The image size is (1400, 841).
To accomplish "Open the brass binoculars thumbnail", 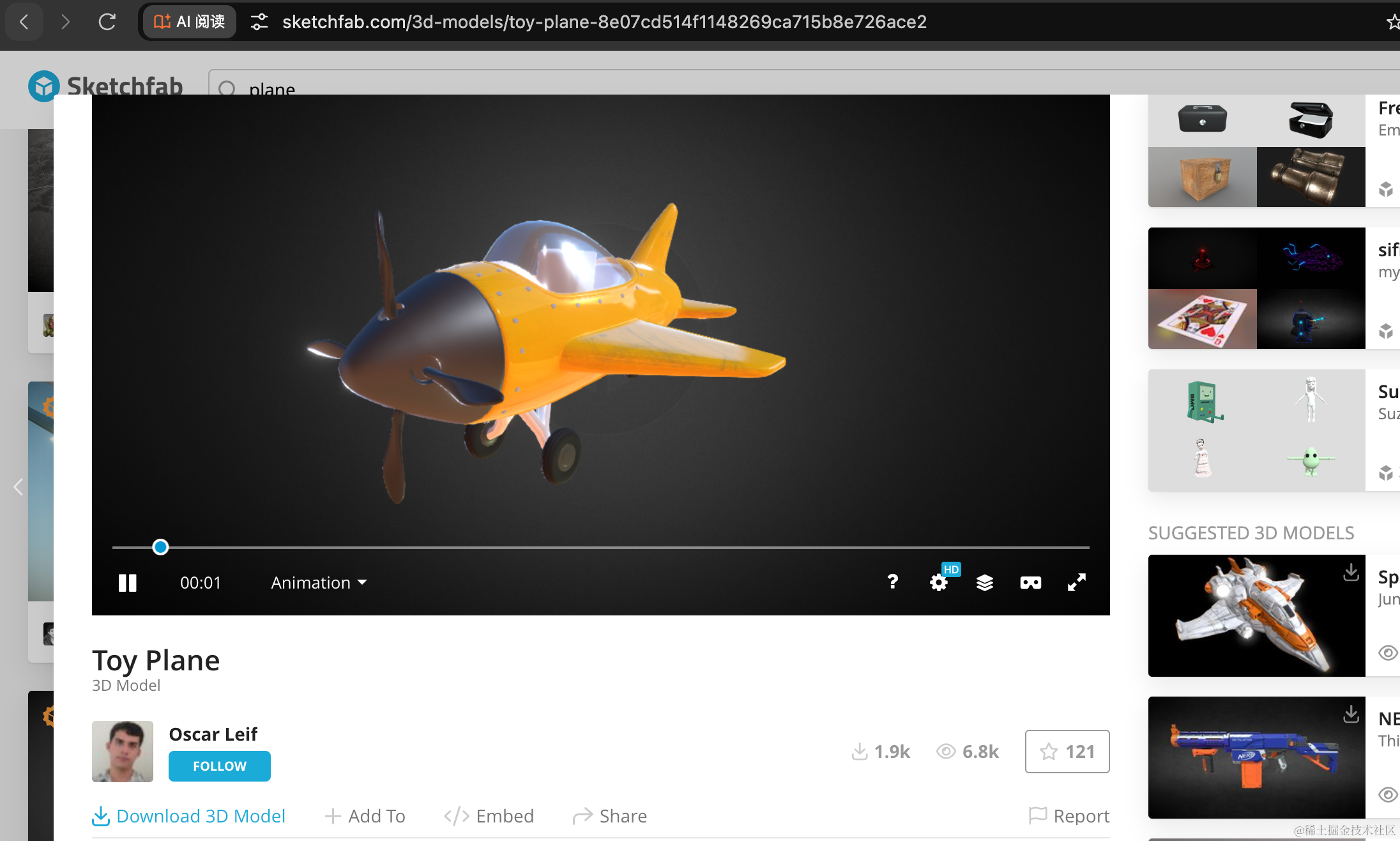I will click(x=1311, y=177).
